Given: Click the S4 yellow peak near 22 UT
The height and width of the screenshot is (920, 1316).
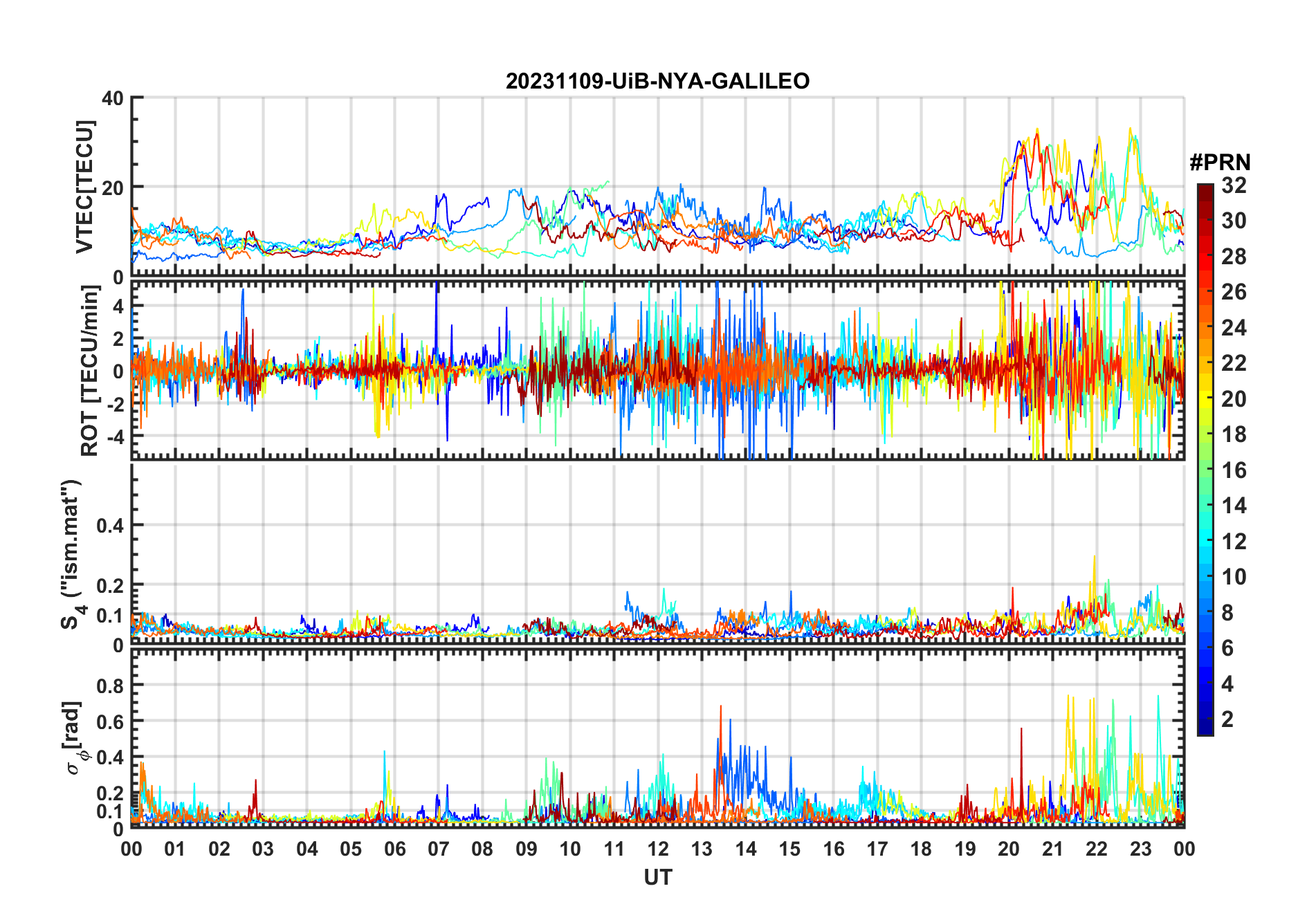Looking at the screenshot, I should tap(1094, 558).
